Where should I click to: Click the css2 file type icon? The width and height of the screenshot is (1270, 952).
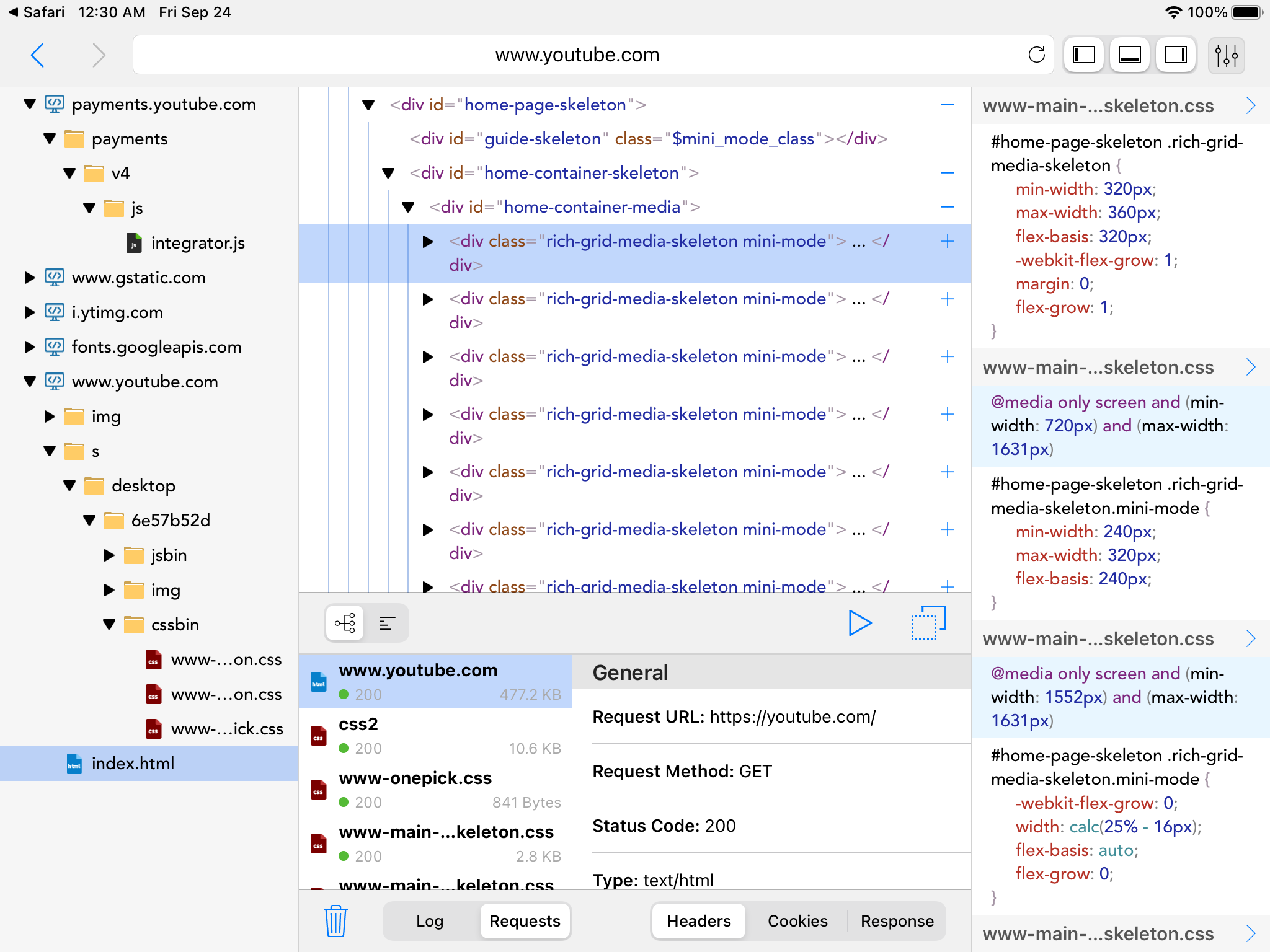pyautogui.click(x=319, y=736)
